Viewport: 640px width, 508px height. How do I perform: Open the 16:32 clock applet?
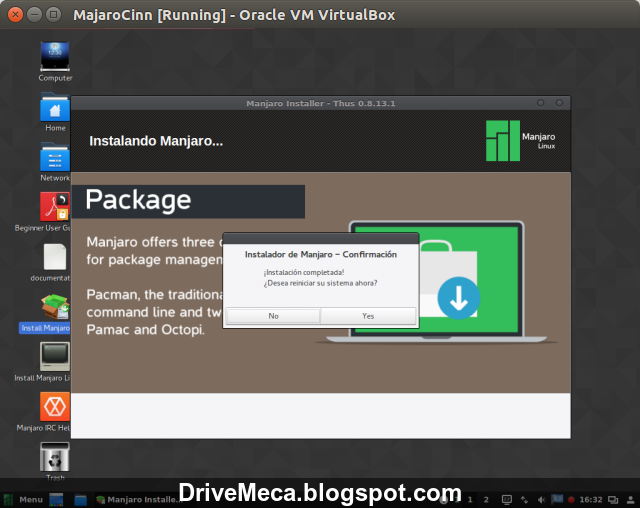coord(591,500)
